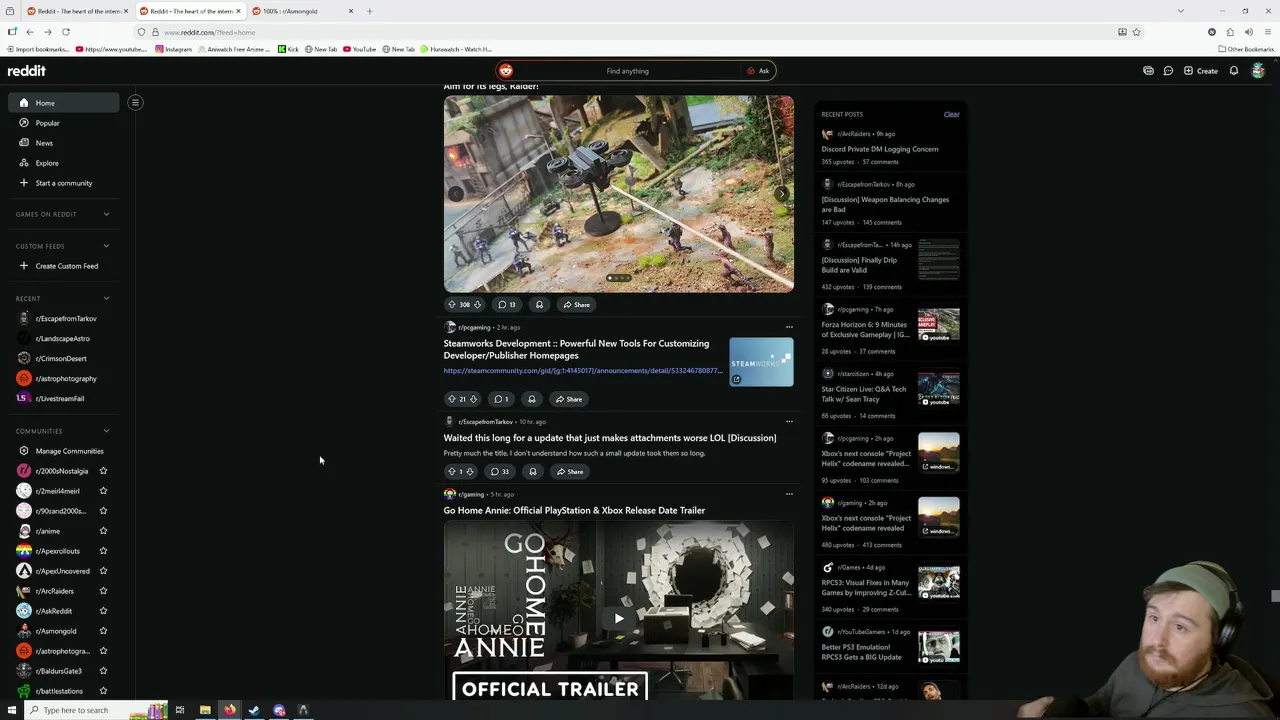Open News in the sidebar
The width and height of the screenshot is (1280, 720).
63,143
